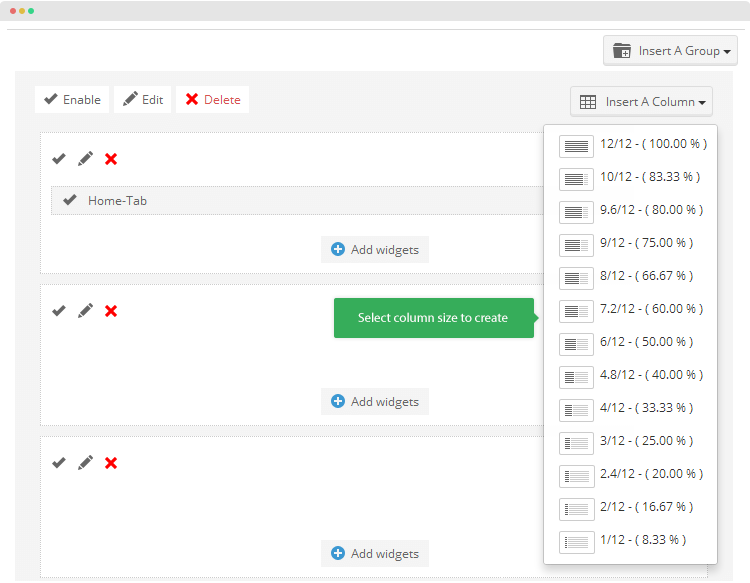Remove the second column with red X

tap(111, 311)
